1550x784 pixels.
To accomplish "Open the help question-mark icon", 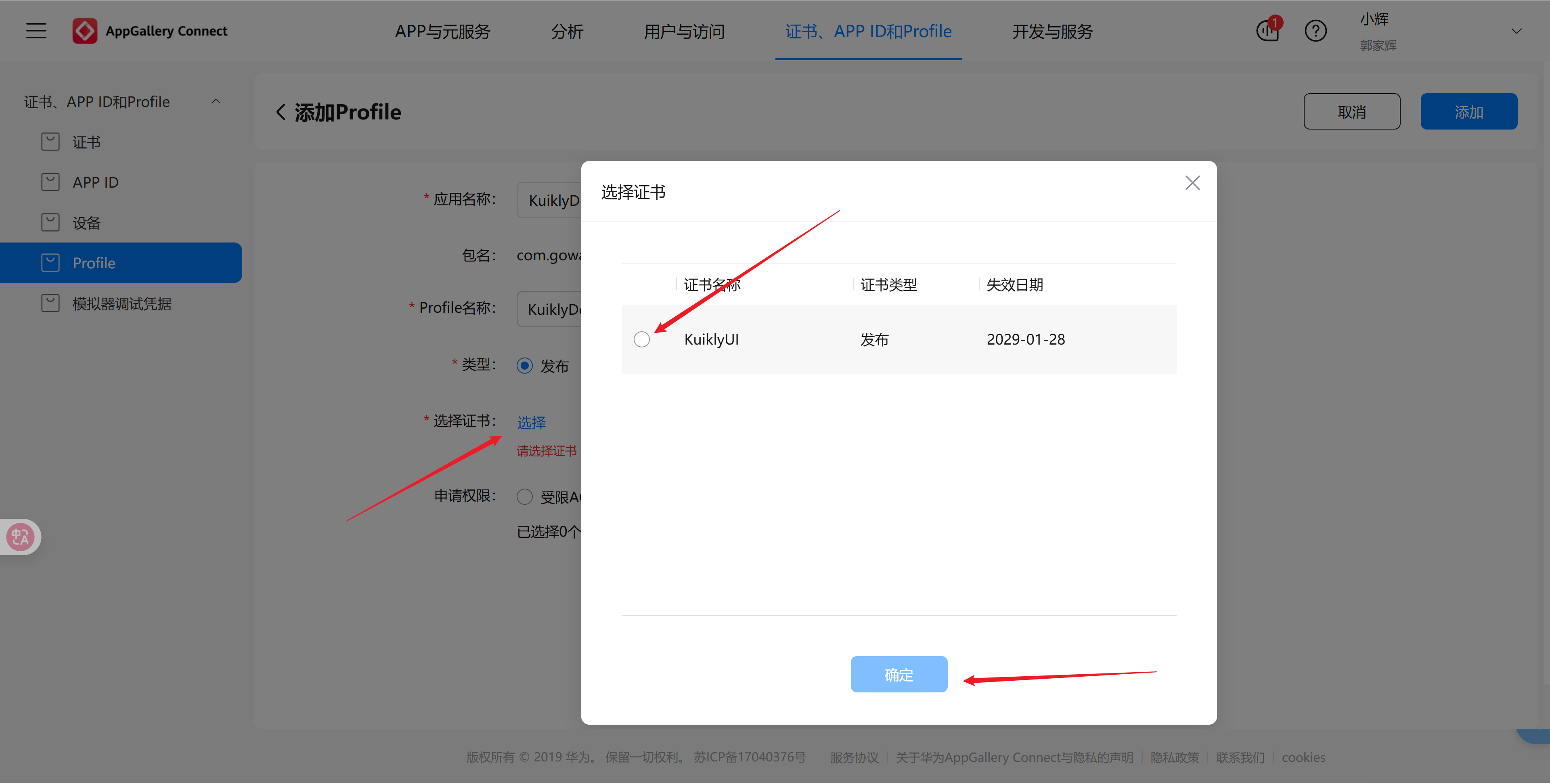I will tap(1316, 31).
